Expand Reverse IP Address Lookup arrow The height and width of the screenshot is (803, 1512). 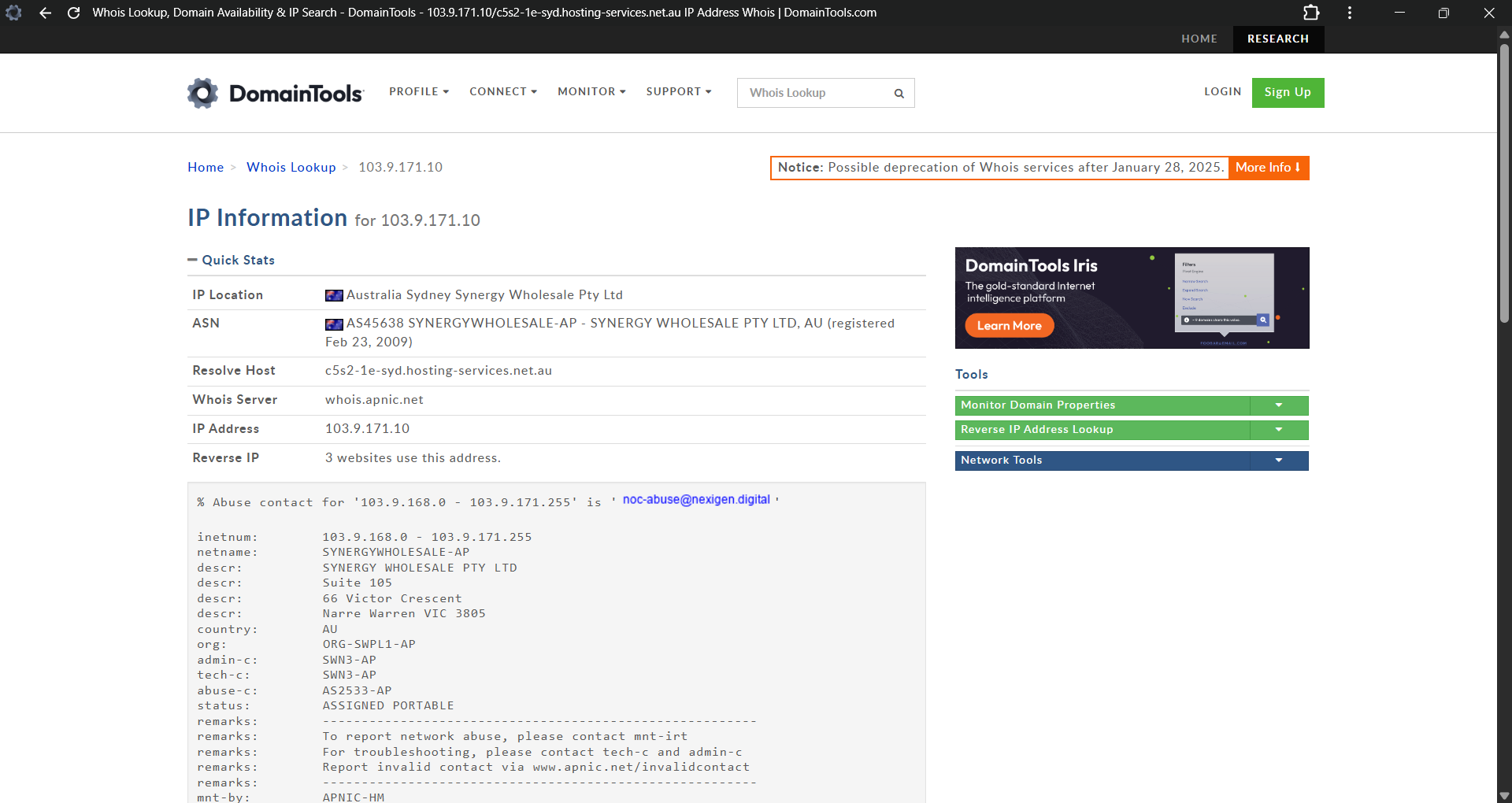(1279, 430)
